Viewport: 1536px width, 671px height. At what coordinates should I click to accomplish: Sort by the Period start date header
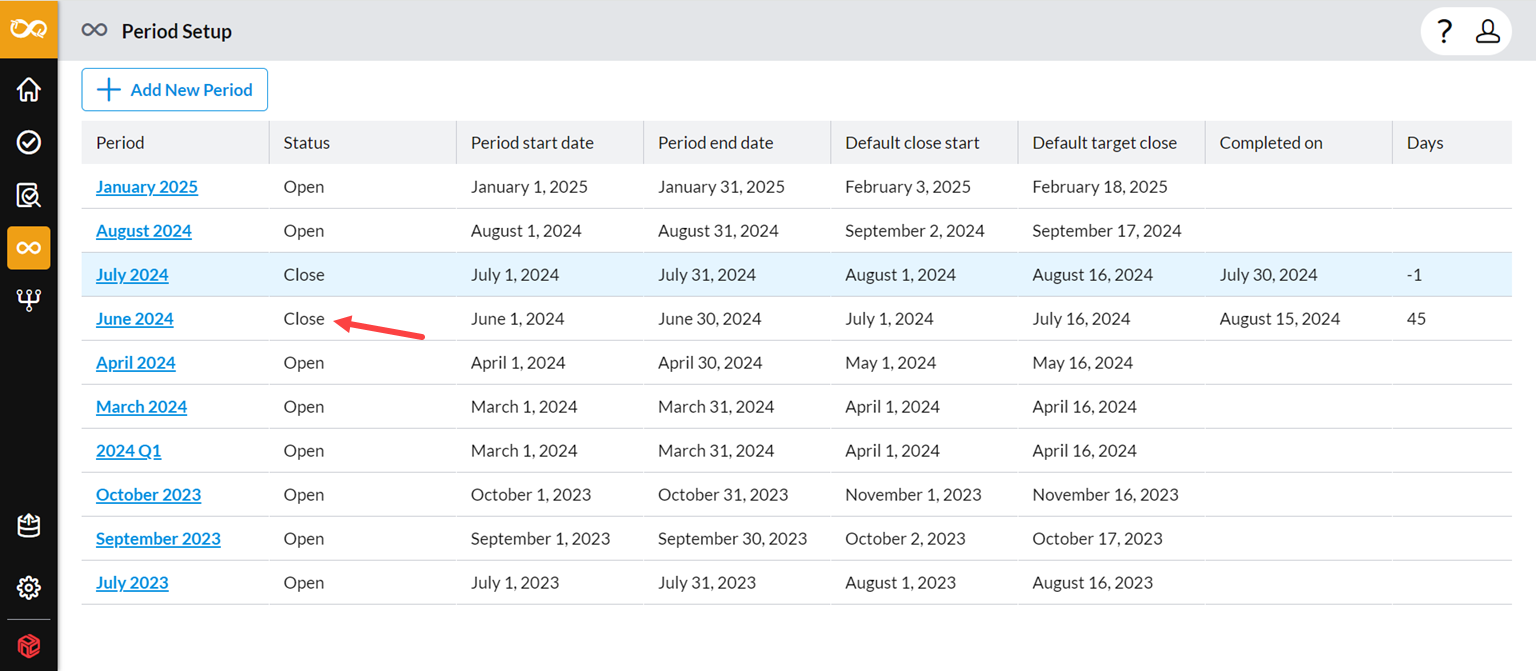[532, 143]
